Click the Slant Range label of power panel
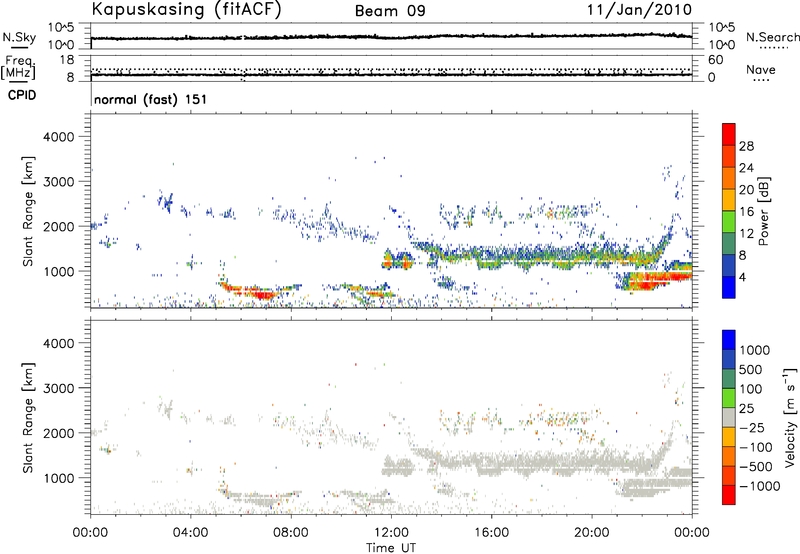The width and height of the screenshot is (800, 554). click(28, 211)
